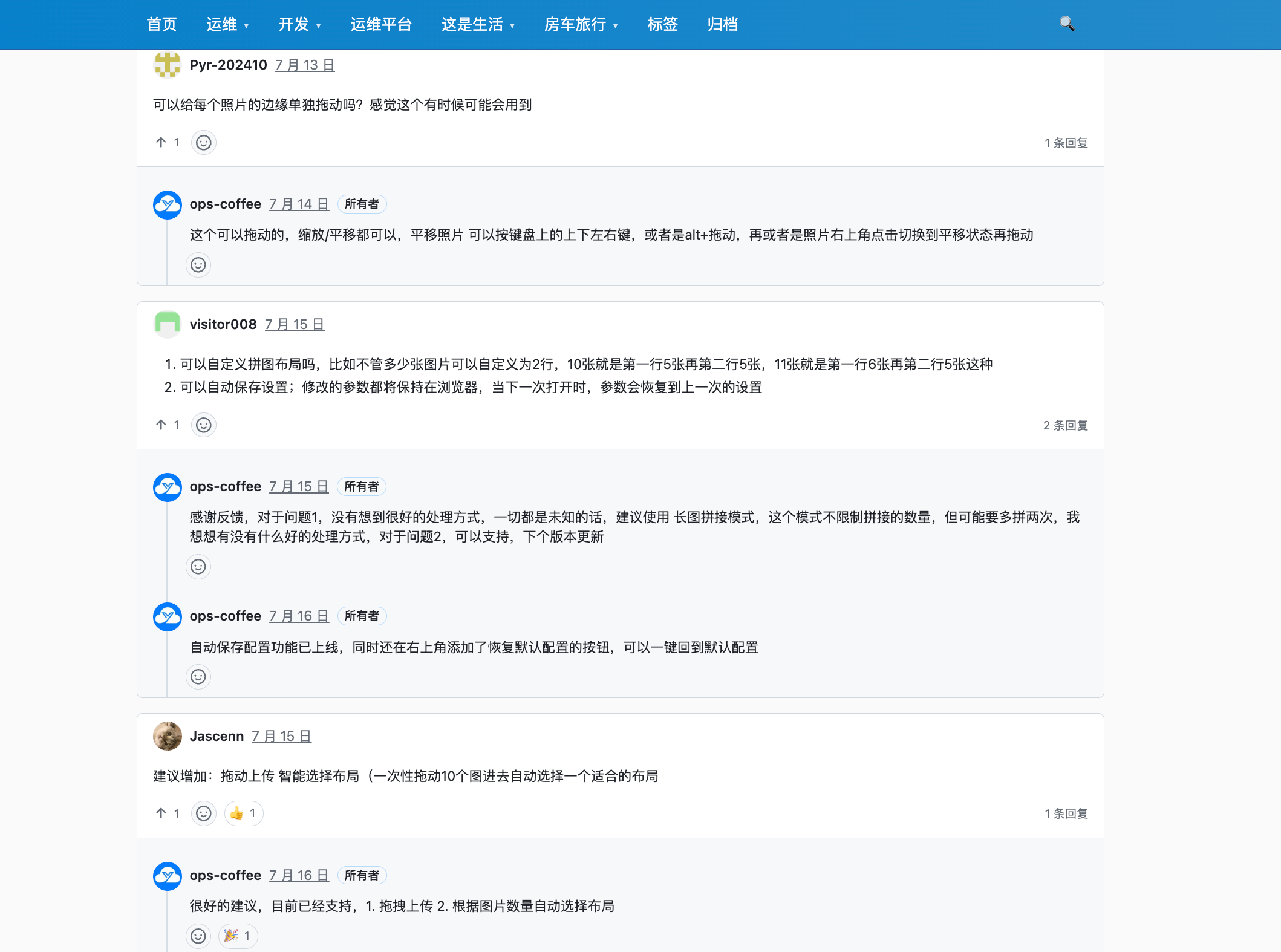
Task: Open visitor008's 7月15日 date link
Action: (x=295, y=325)
